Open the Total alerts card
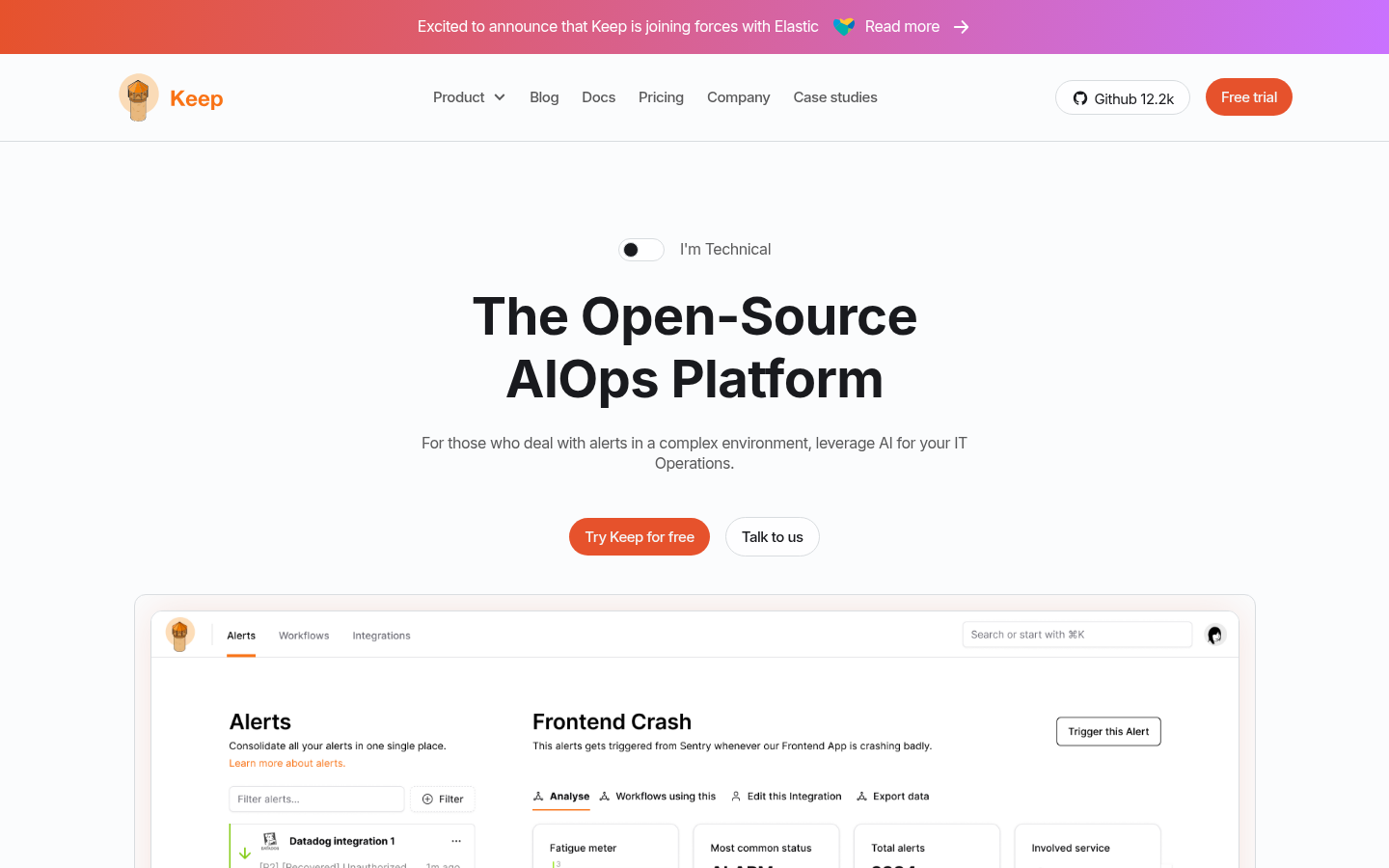1389x868 pixels. point(927,846)
